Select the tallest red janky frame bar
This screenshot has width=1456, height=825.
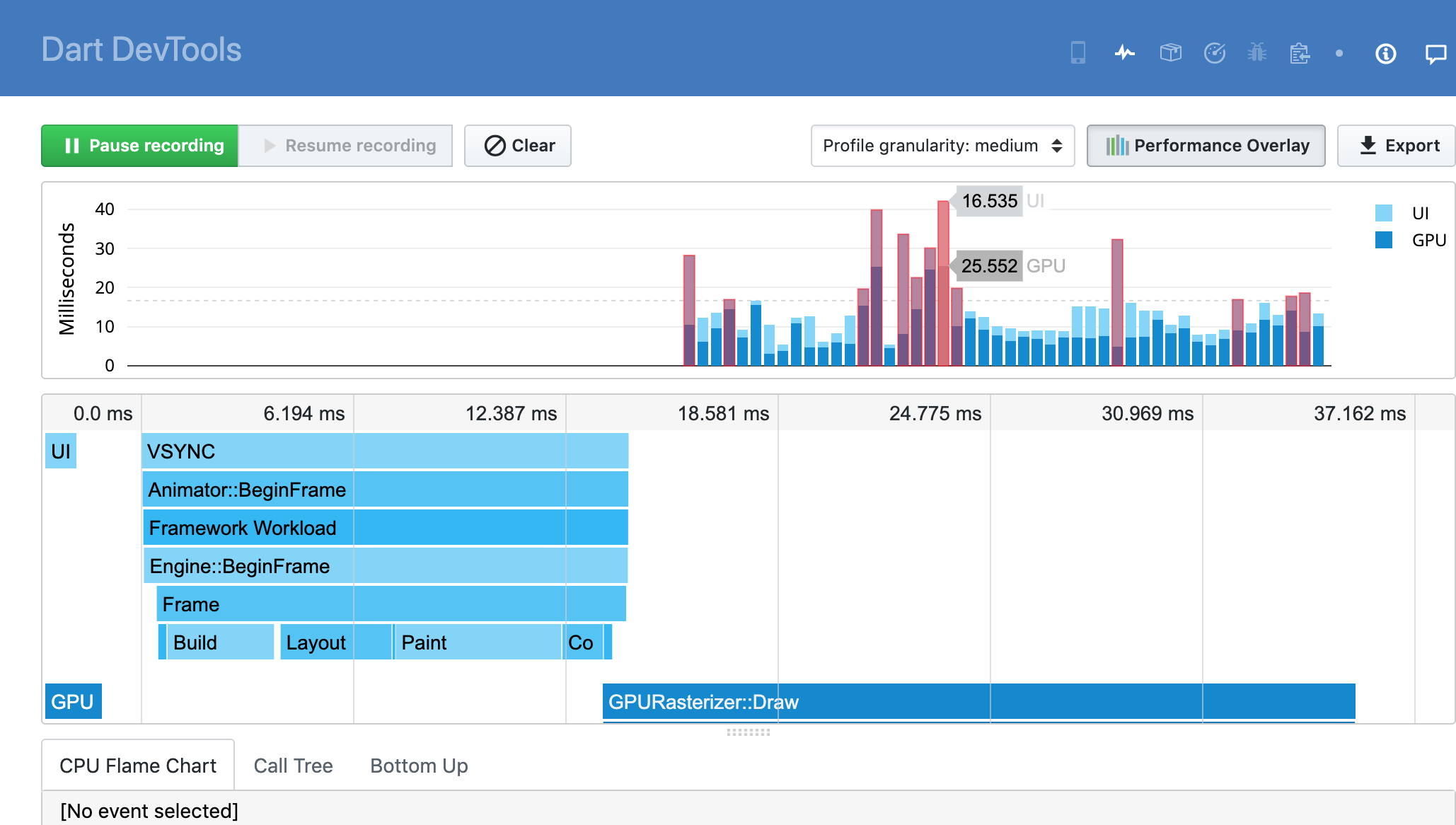943,283
